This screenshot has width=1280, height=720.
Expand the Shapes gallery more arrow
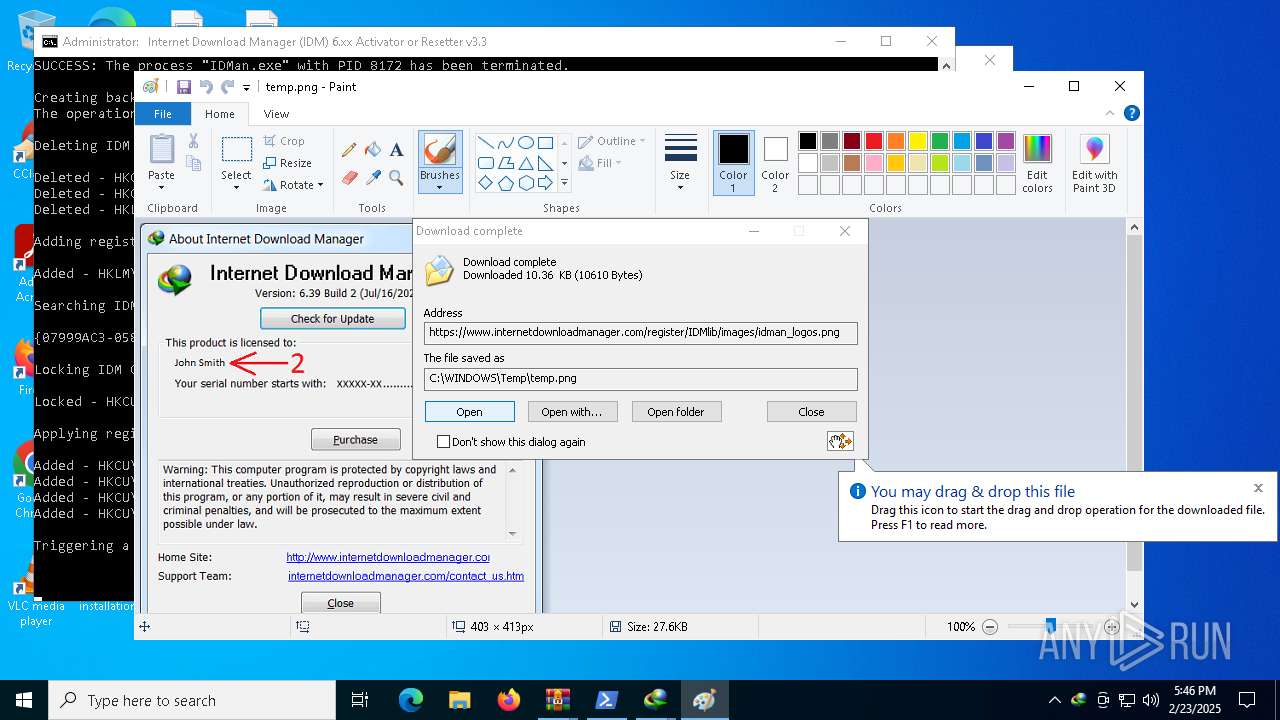(x=564, y=183)
